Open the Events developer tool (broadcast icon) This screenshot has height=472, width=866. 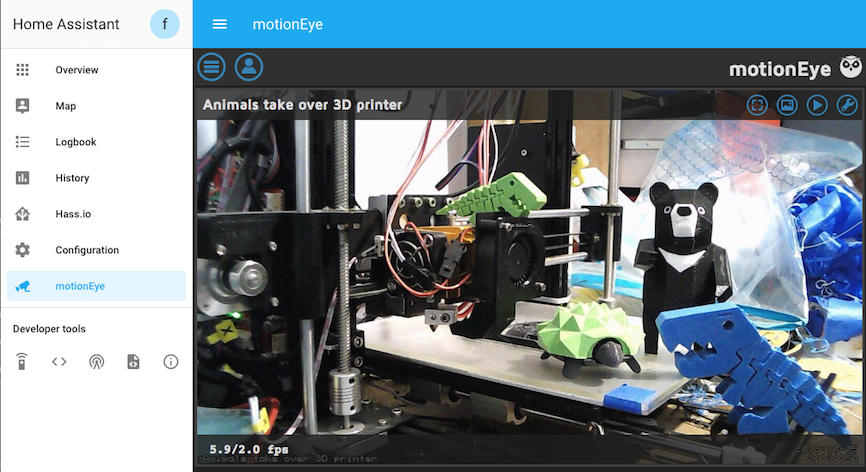tap(97, 362)
